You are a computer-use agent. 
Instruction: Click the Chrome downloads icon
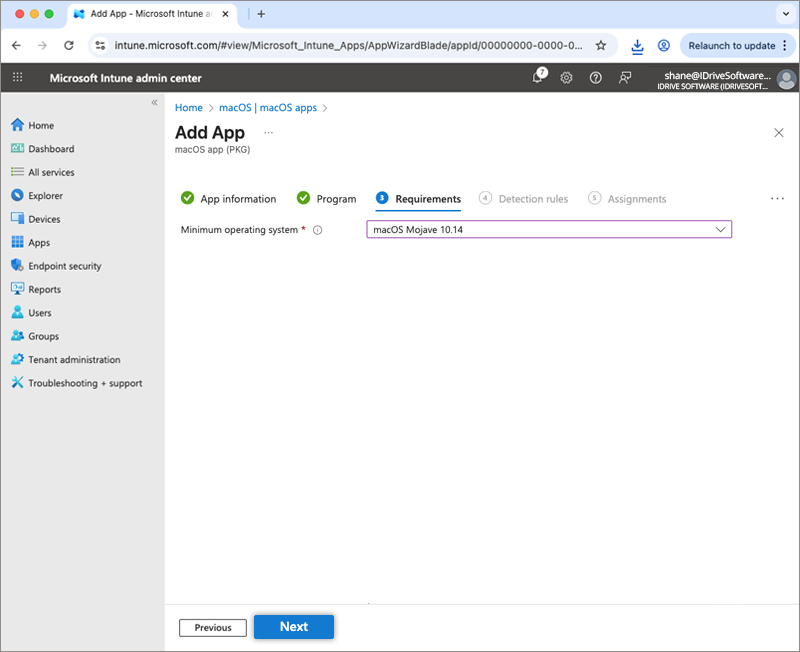click(x=637, y=45)
